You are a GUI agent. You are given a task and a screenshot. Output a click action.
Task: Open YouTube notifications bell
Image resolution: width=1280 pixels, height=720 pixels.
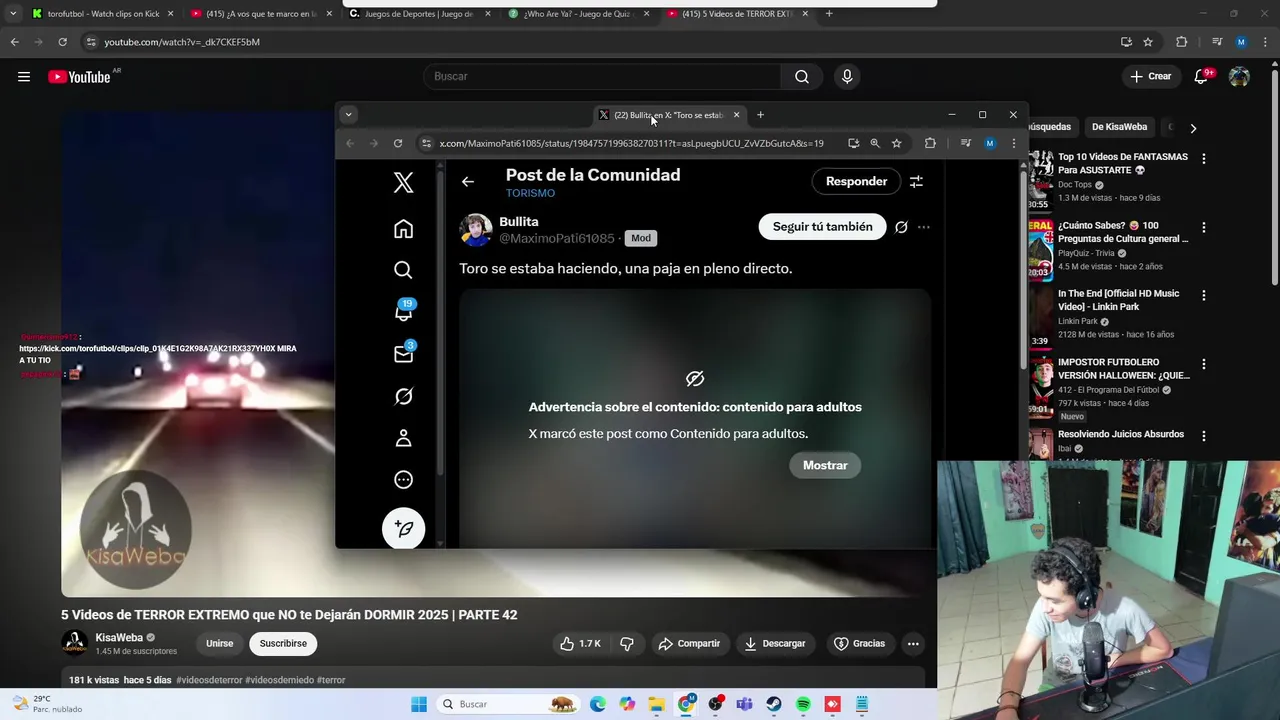click(x=1202, y=77)
